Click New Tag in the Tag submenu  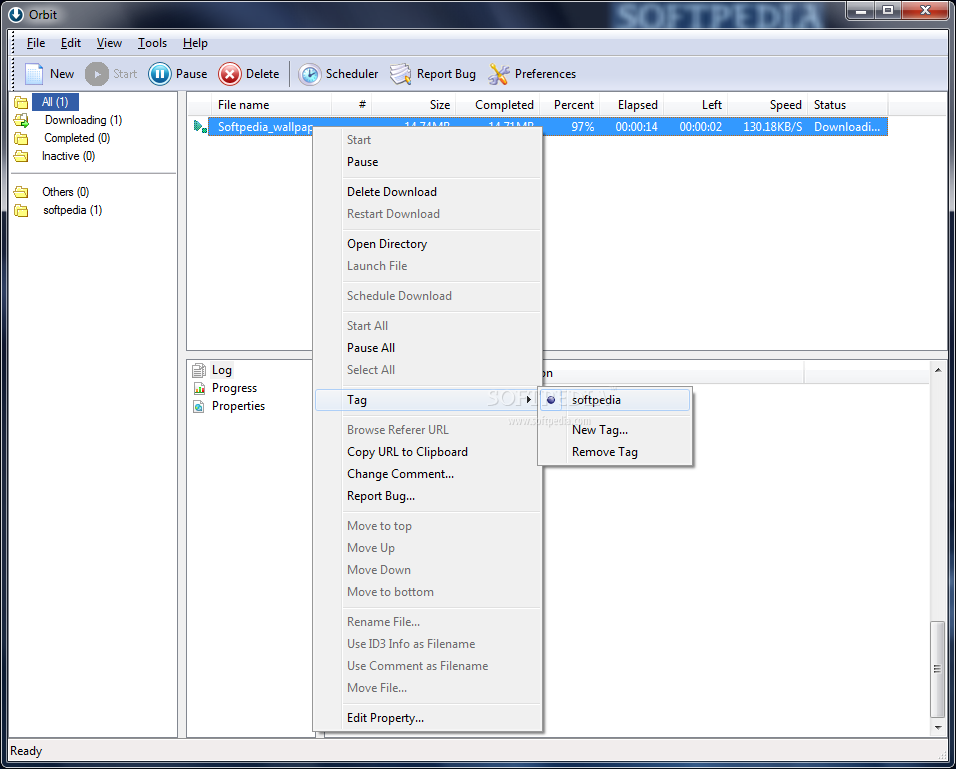click(x=600, y=429)
